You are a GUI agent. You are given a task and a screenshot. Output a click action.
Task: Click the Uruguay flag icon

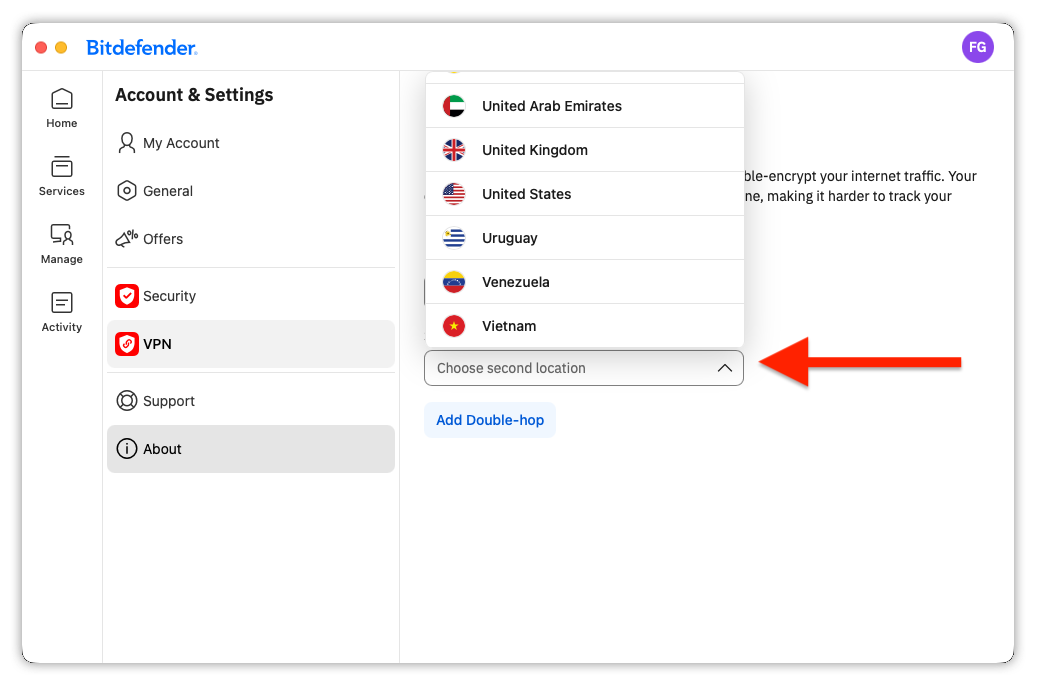tap(453, 238)
